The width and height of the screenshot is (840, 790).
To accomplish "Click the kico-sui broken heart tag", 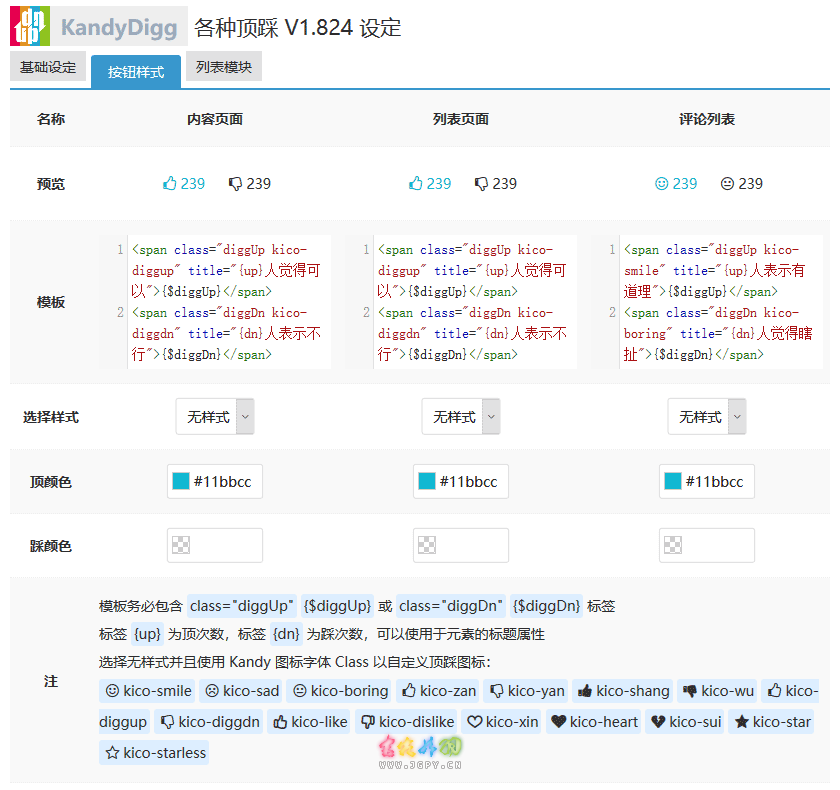I will pos(685,722).
